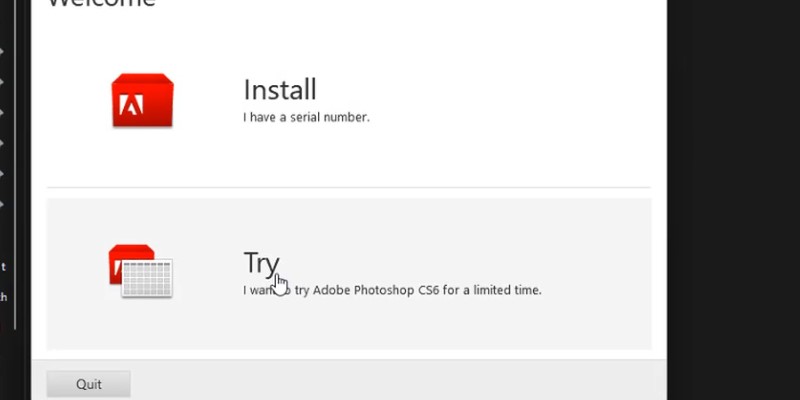Expand the second arrow in left dark panel
This screenshot has width=800, height=400.
[2, 81]
